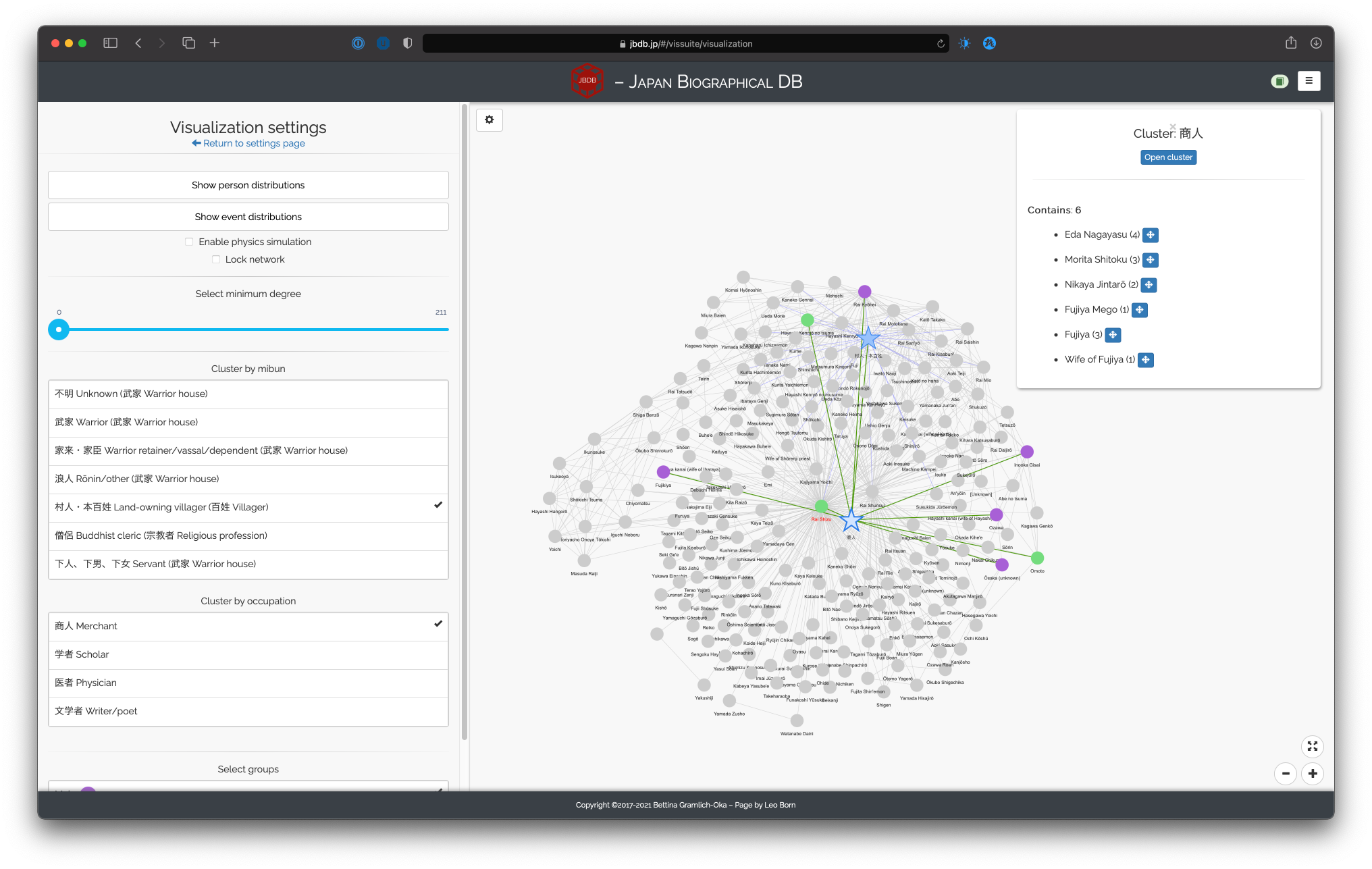Click the sun brightness extension icon
This screenshot has height=869, width=1372.
point(964,43)
